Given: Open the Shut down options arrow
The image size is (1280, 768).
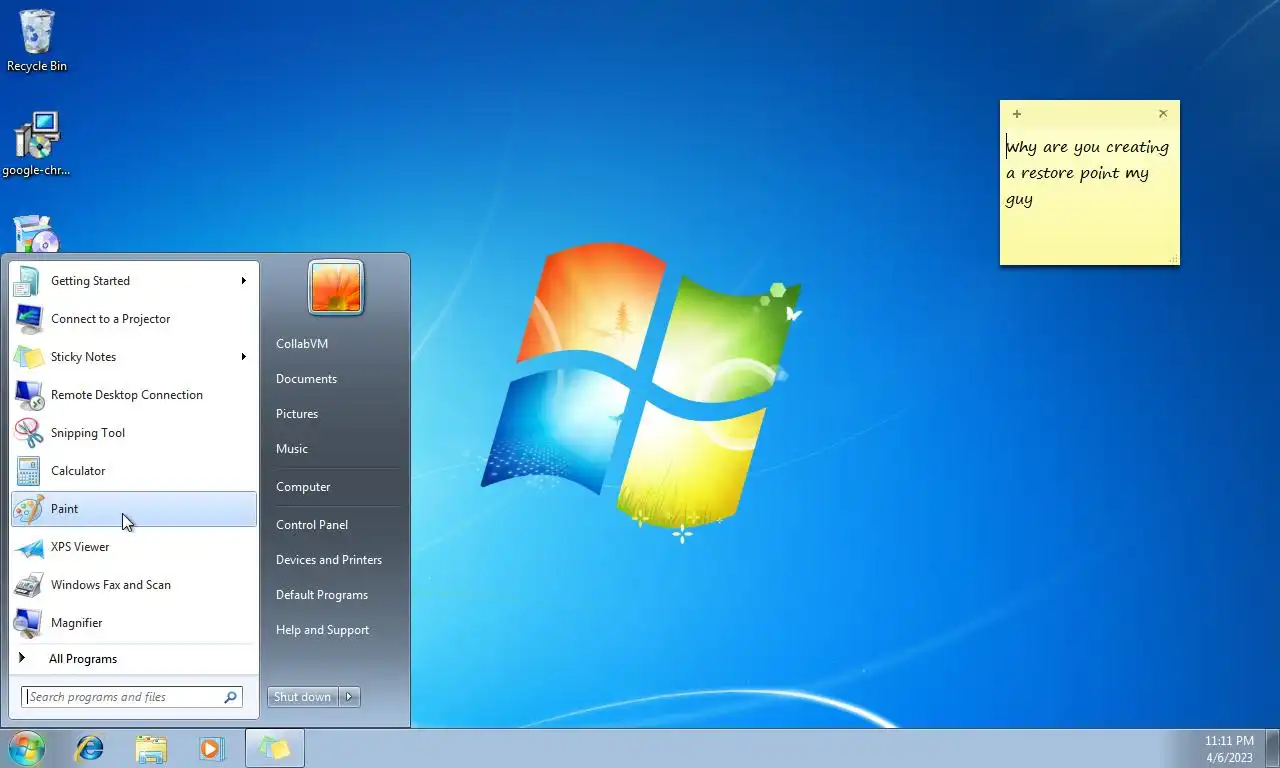Looking at the screenshot, I should tap(349, 697).
